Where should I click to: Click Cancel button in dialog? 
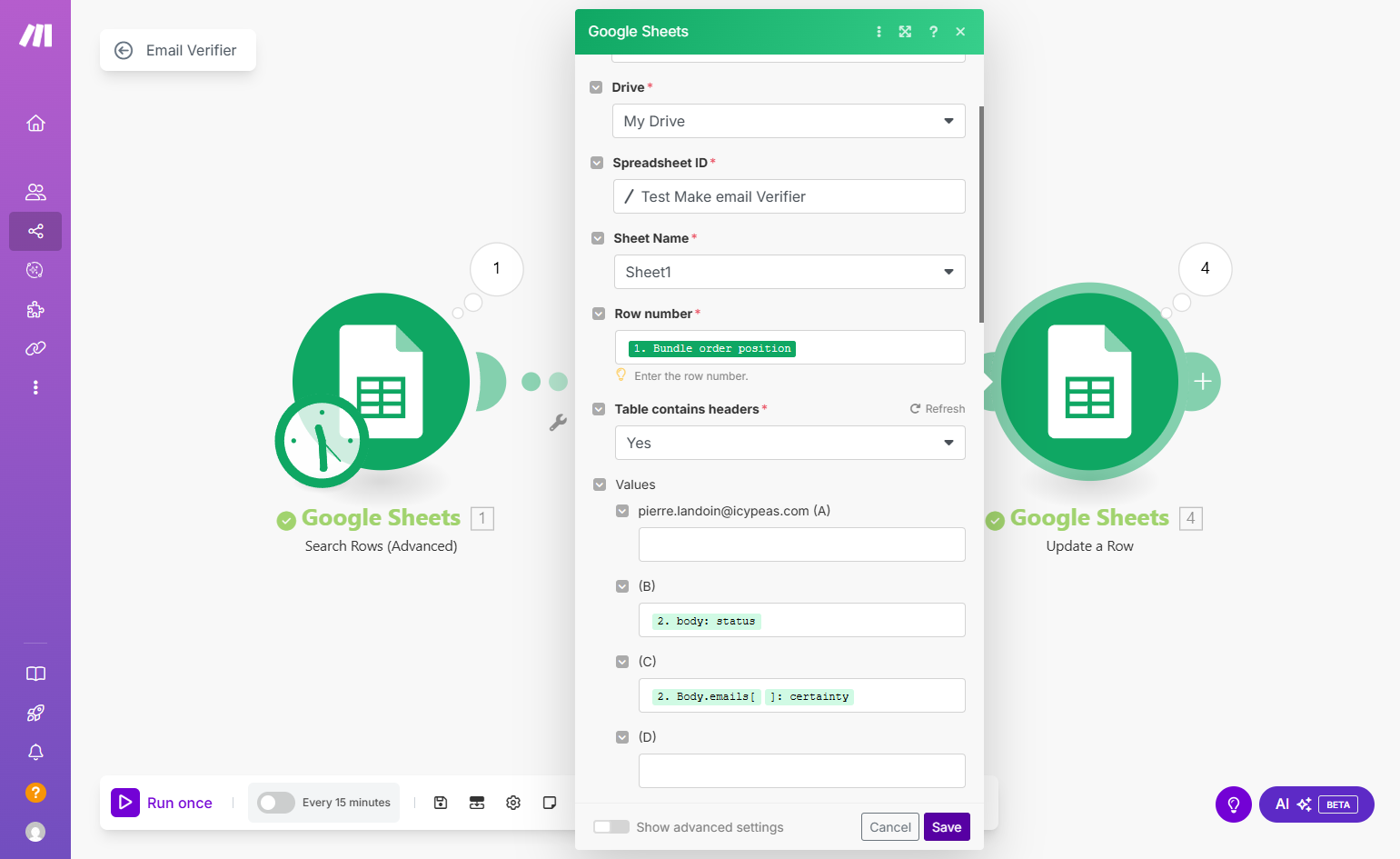890,827
